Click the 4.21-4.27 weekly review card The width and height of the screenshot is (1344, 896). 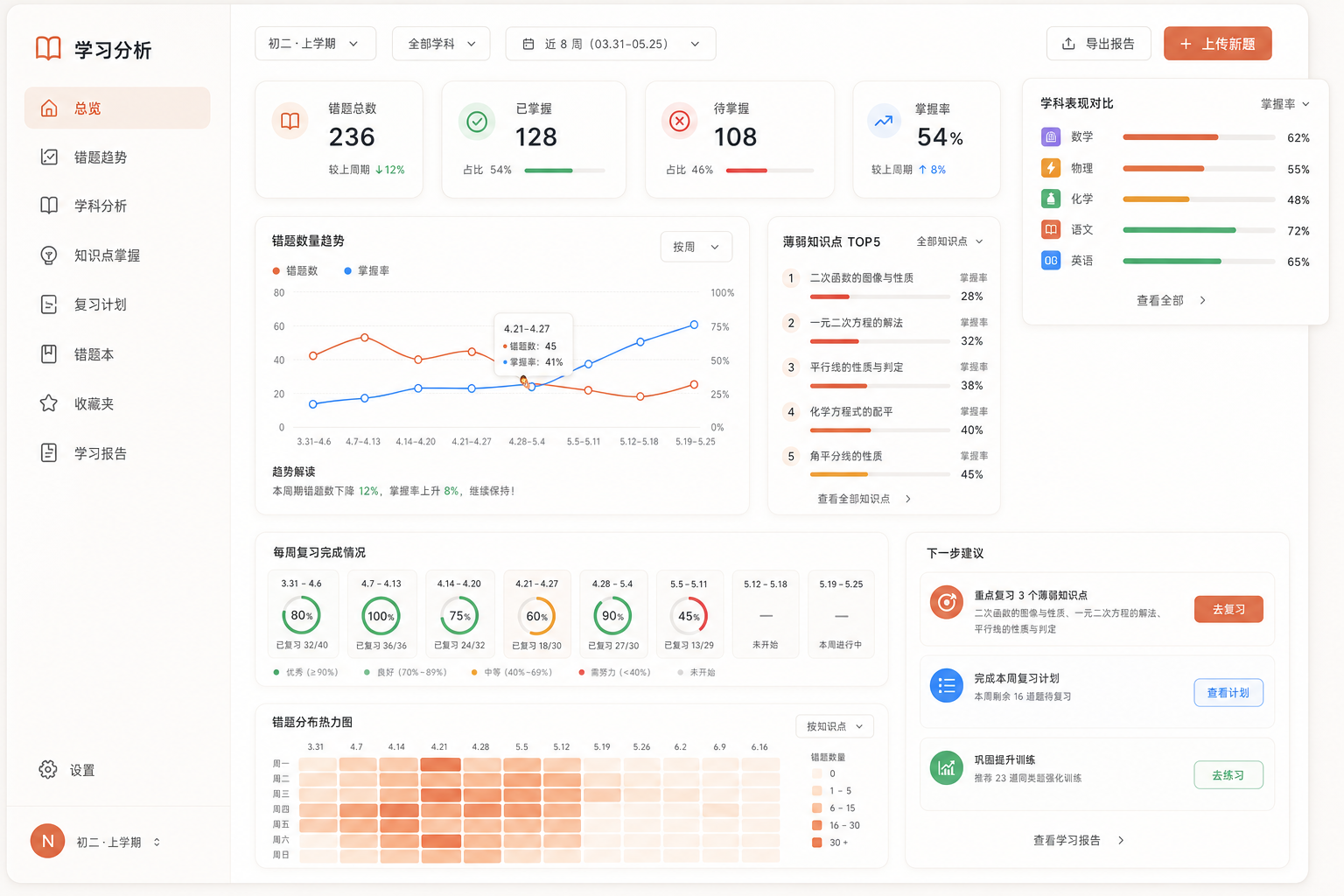click(537, 616)
